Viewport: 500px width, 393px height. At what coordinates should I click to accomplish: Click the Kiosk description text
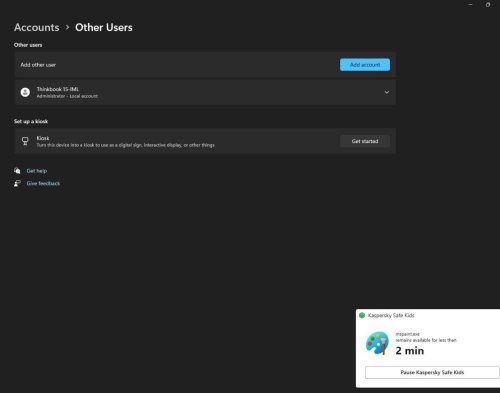[x=125, y=145]
